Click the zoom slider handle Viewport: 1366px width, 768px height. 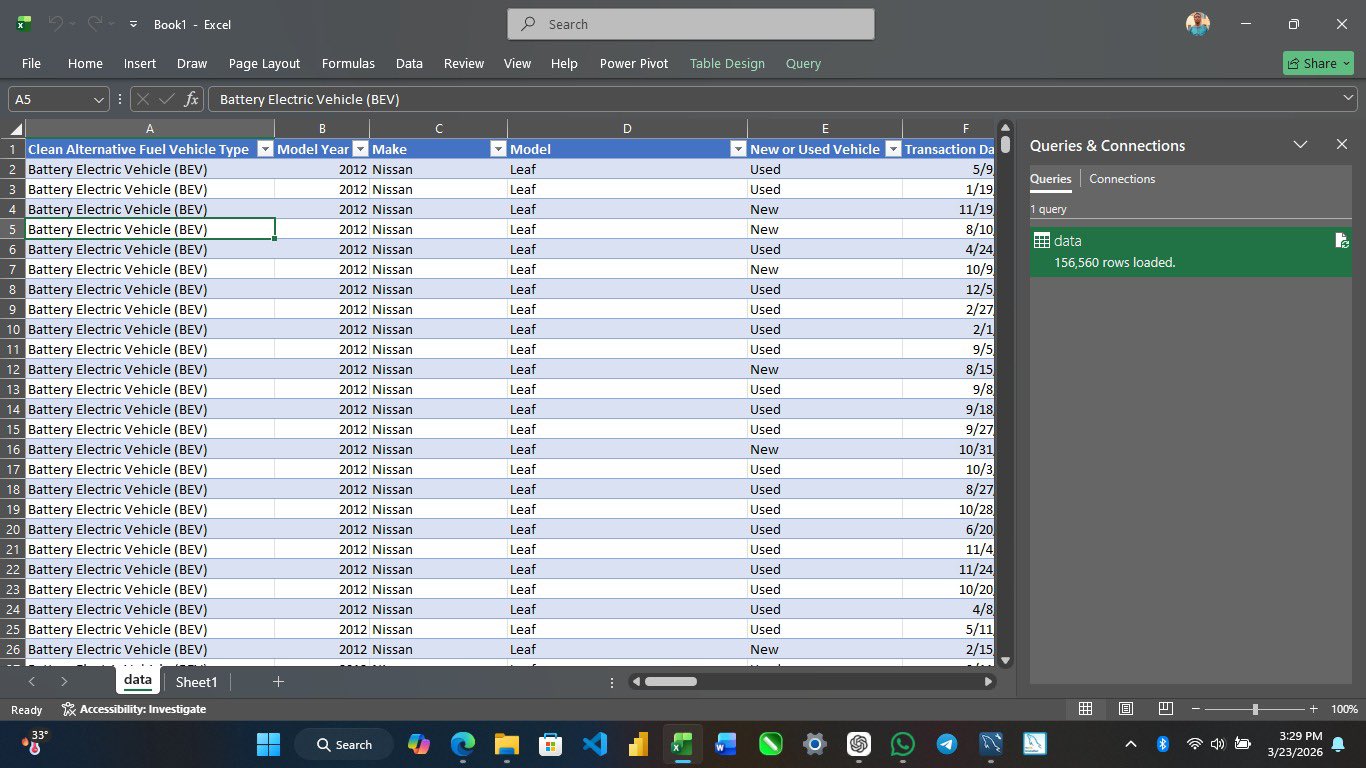1255,709
